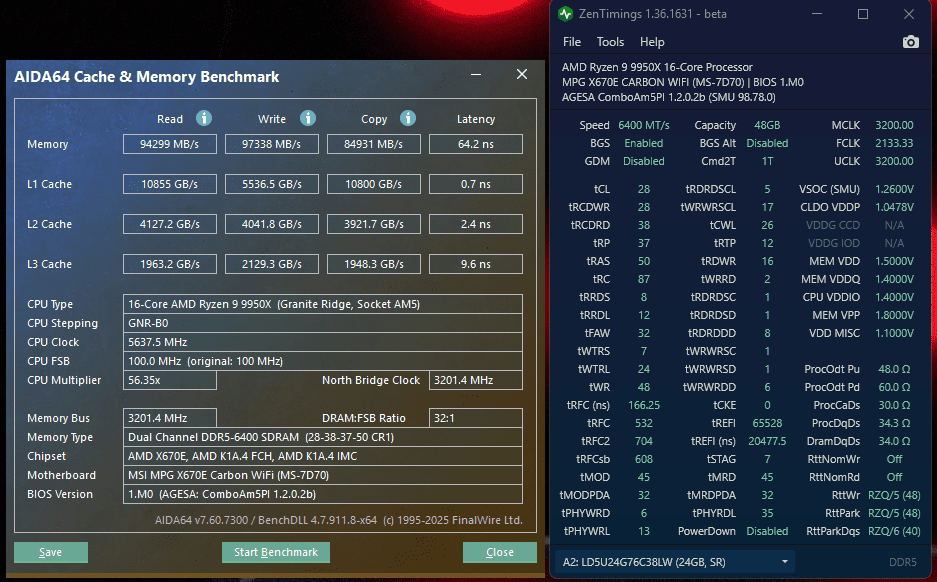Click AIDA64 version footer text

[339, 520]
